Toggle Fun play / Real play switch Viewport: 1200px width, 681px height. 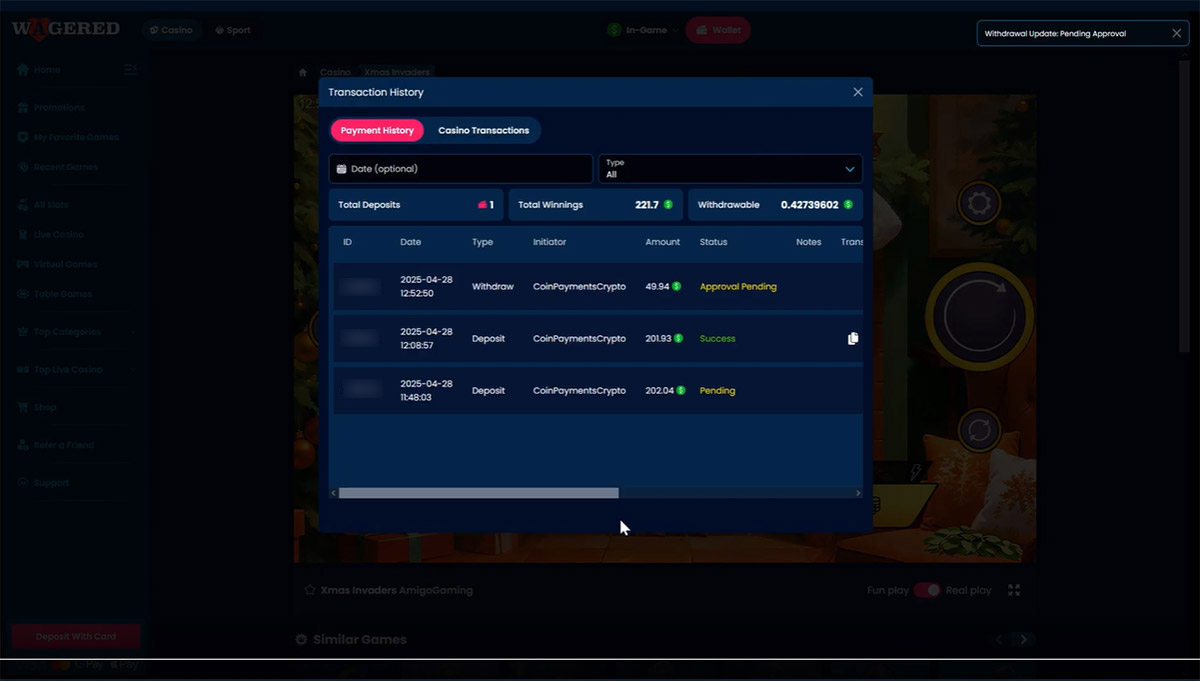(927, 590)
